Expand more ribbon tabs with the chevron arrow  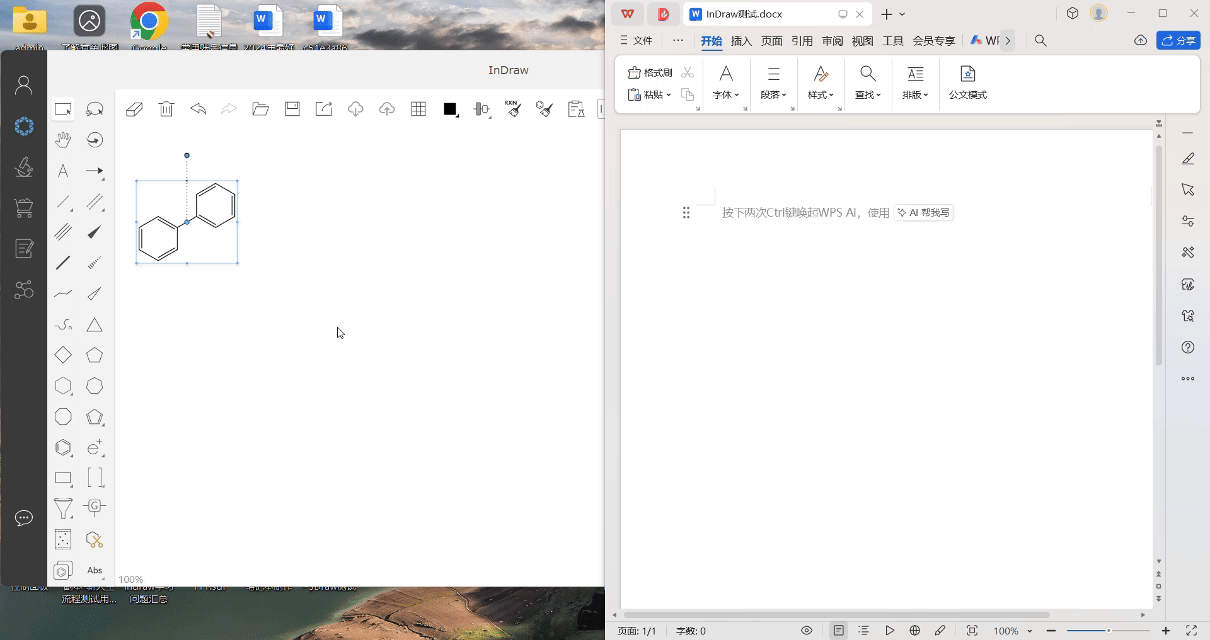coord(1008,41)
